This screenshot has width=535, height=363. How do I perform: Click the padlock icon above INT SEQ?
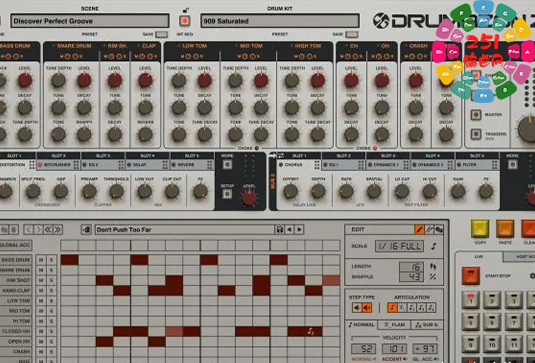(185, 10)
